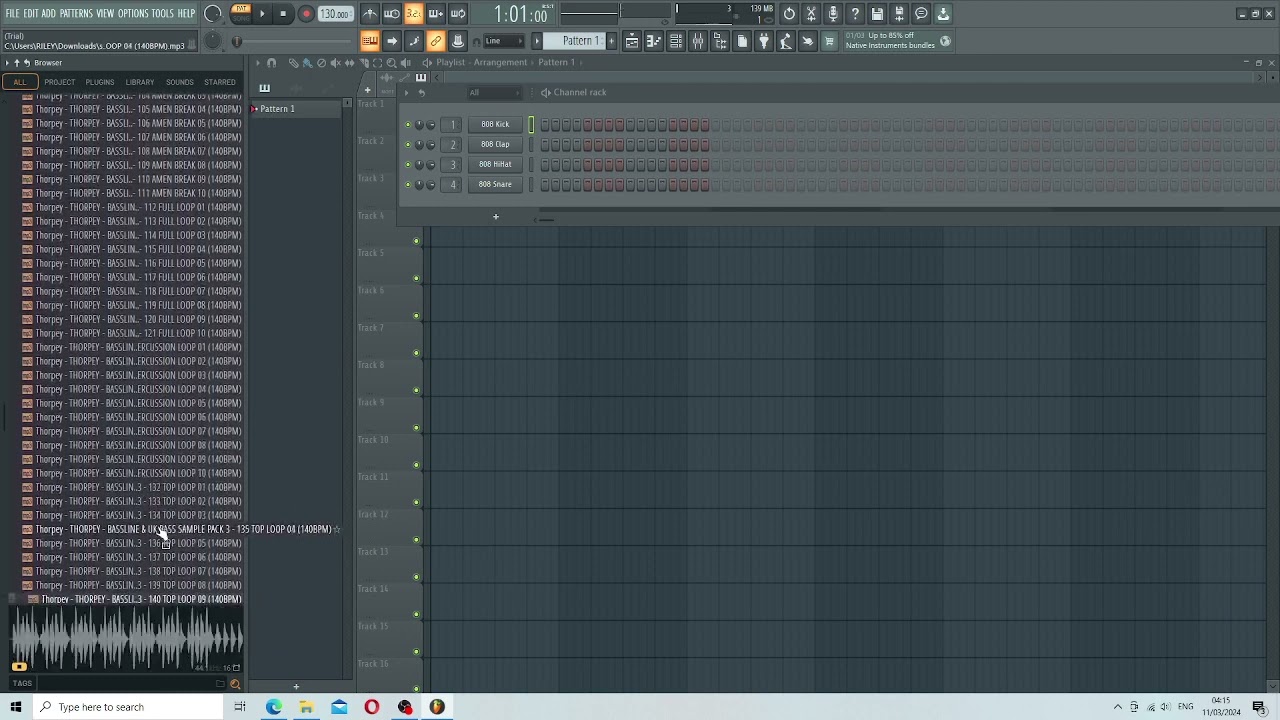Image resolution: width=1280 pixels, height=720 pixels.
Task: Click the tempo field showing 130.000
Action: 335,14
